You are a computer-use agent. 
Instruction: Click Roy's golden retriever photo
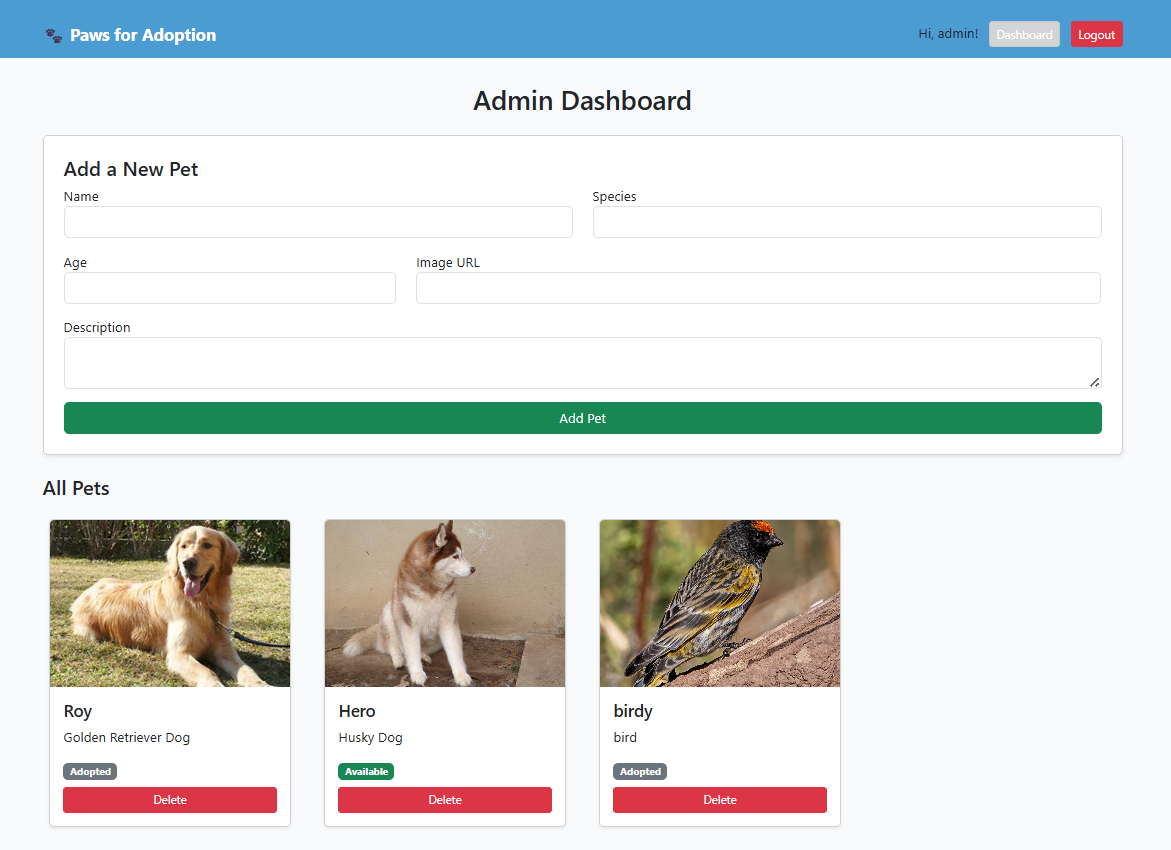(x=170, y=603)
